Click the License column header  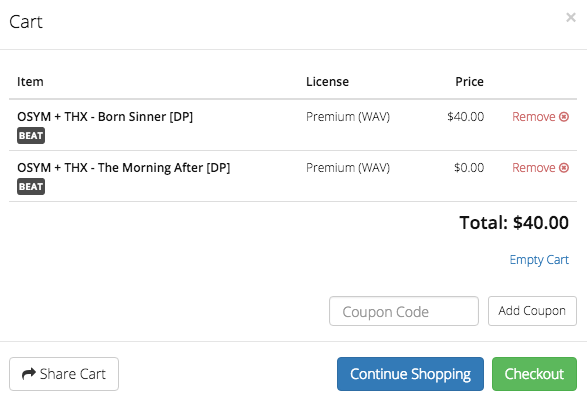coord(327,82)
